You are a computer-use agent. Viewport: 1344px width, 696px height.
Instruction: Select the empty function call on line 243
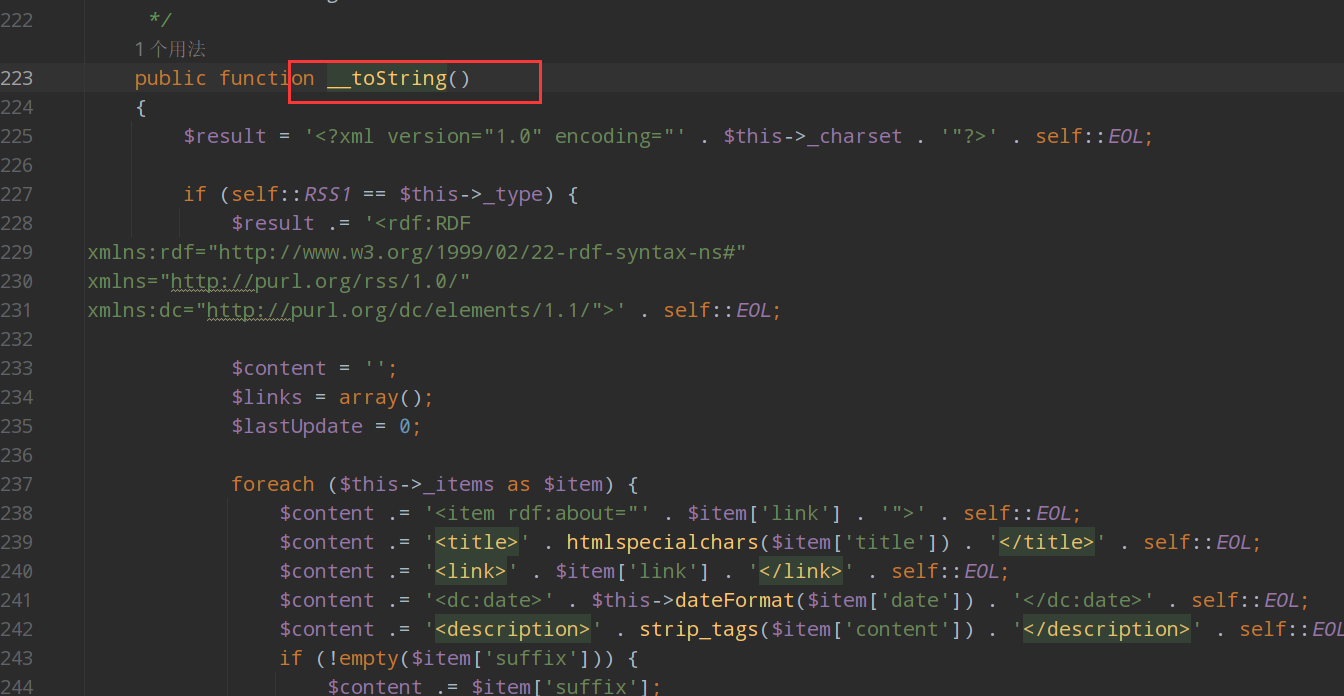pyautogui.click(x=370, y=658)
